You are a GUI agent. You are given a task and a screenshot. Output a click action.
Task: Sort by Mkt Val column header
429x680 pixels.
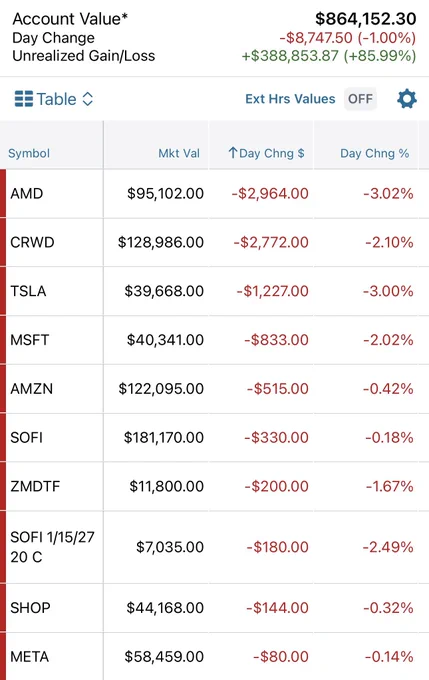click(179, 153)
